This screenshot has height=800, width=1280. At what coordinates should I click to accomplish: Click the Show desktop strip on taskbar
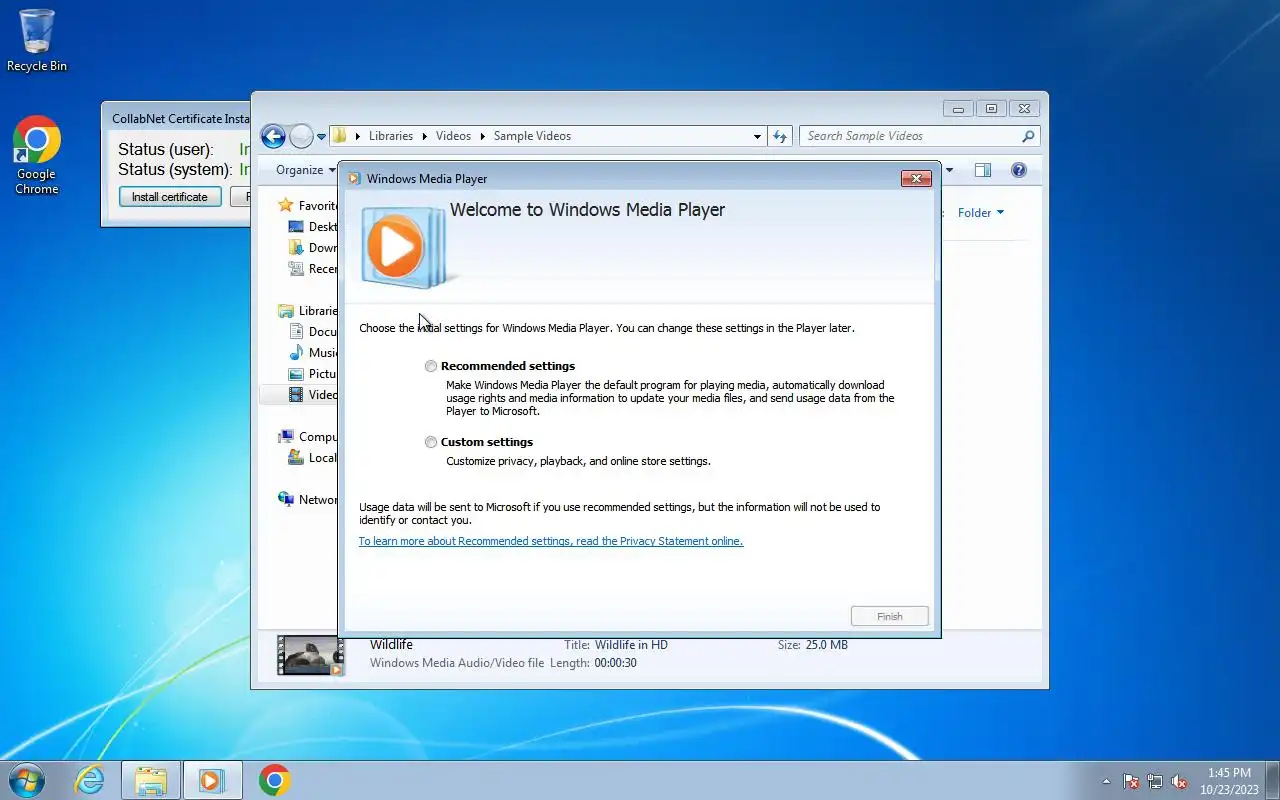point(1273,780)
